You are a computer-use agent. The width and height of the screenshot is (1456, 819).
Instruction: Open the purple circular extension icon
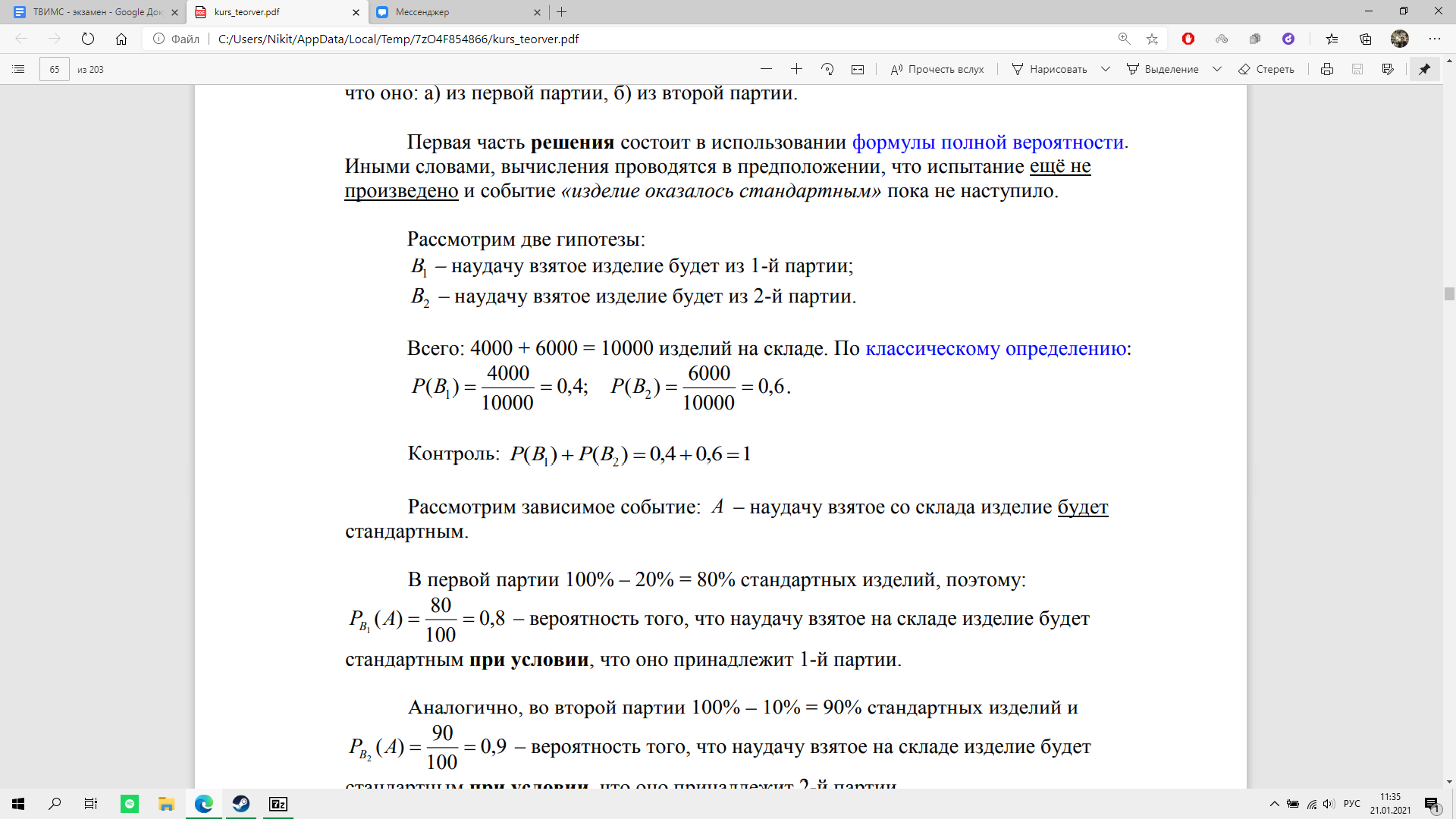tap(1288, 39)
